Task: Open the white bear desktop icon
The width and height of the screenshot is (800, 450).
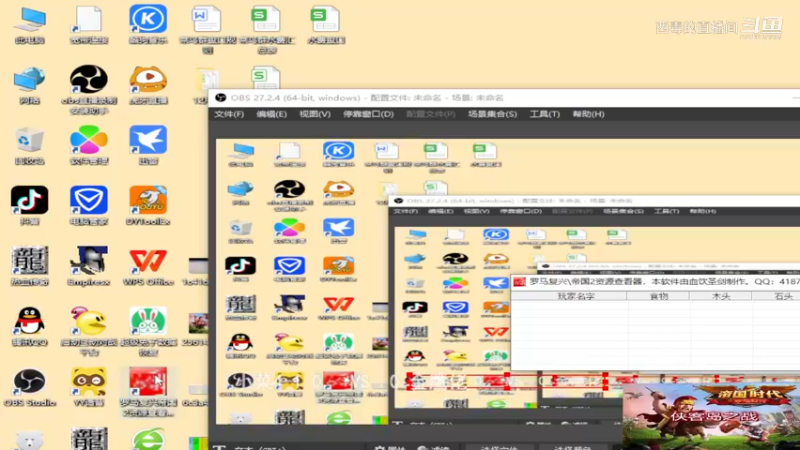Action: [x=30, y=440]
